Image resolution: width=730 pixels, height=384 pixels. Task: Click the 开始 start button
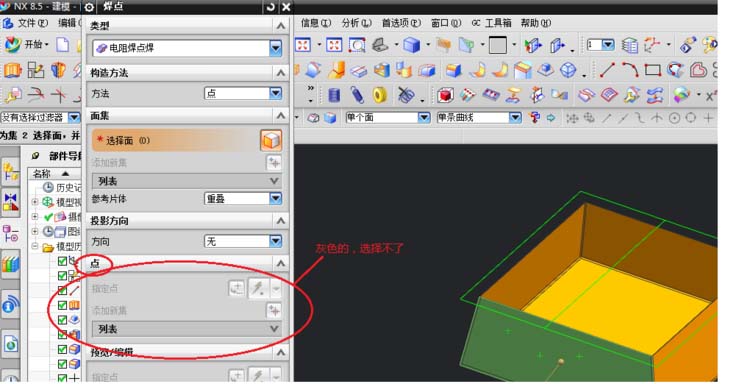pyautogui.click(x=26, y=45)
